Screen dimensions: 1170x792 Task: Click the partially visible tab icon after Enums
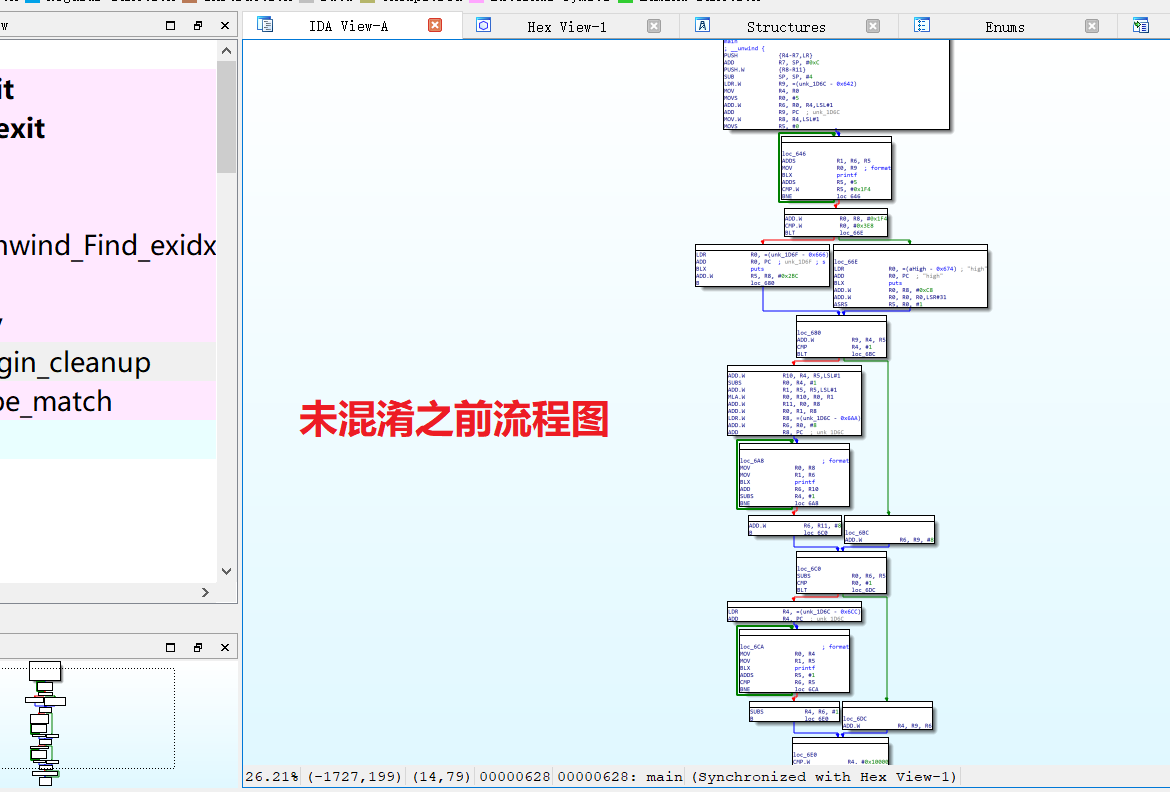[x=1141, y=26]
